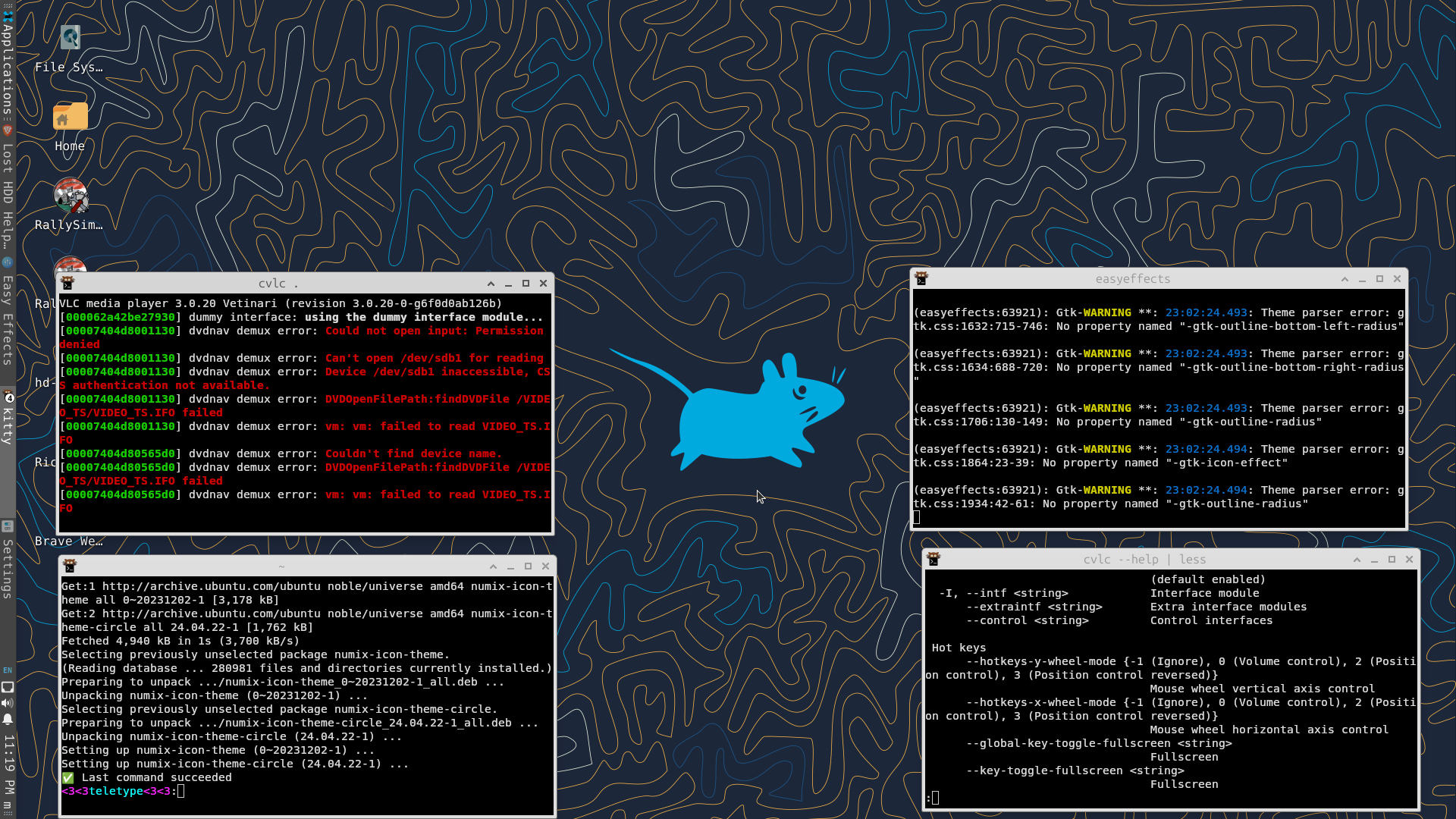Click 'Last command succeeded' line in terminal

point(146,777)
